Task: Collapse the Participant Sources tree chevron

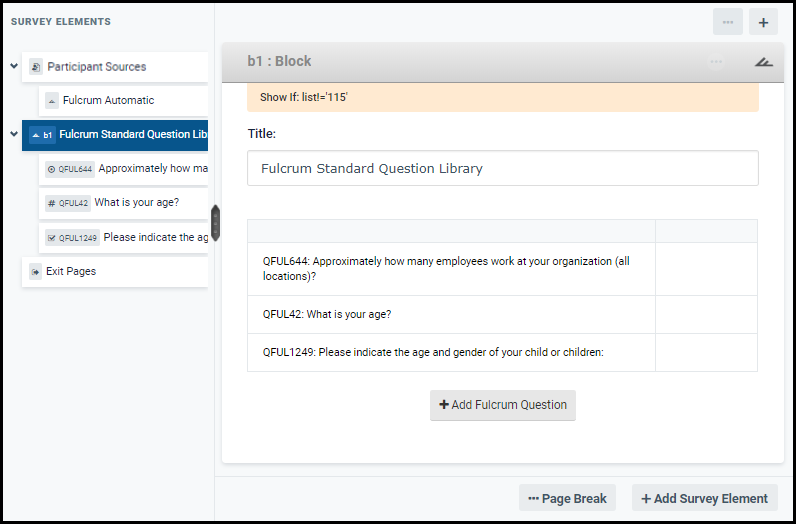Action: point(14,66)
